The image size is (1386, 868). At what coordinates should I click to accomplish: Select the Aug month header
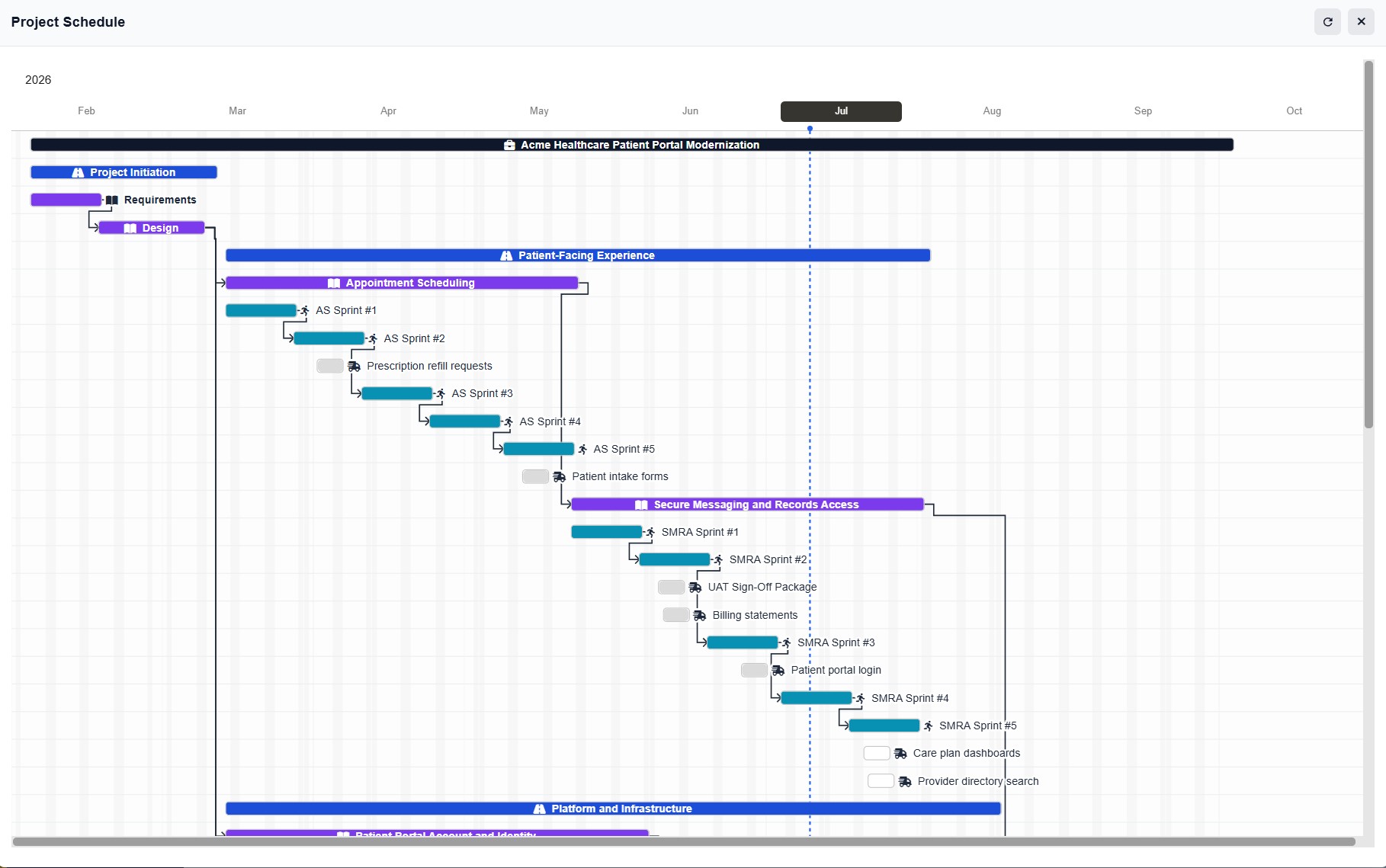(x=992, y=111)
